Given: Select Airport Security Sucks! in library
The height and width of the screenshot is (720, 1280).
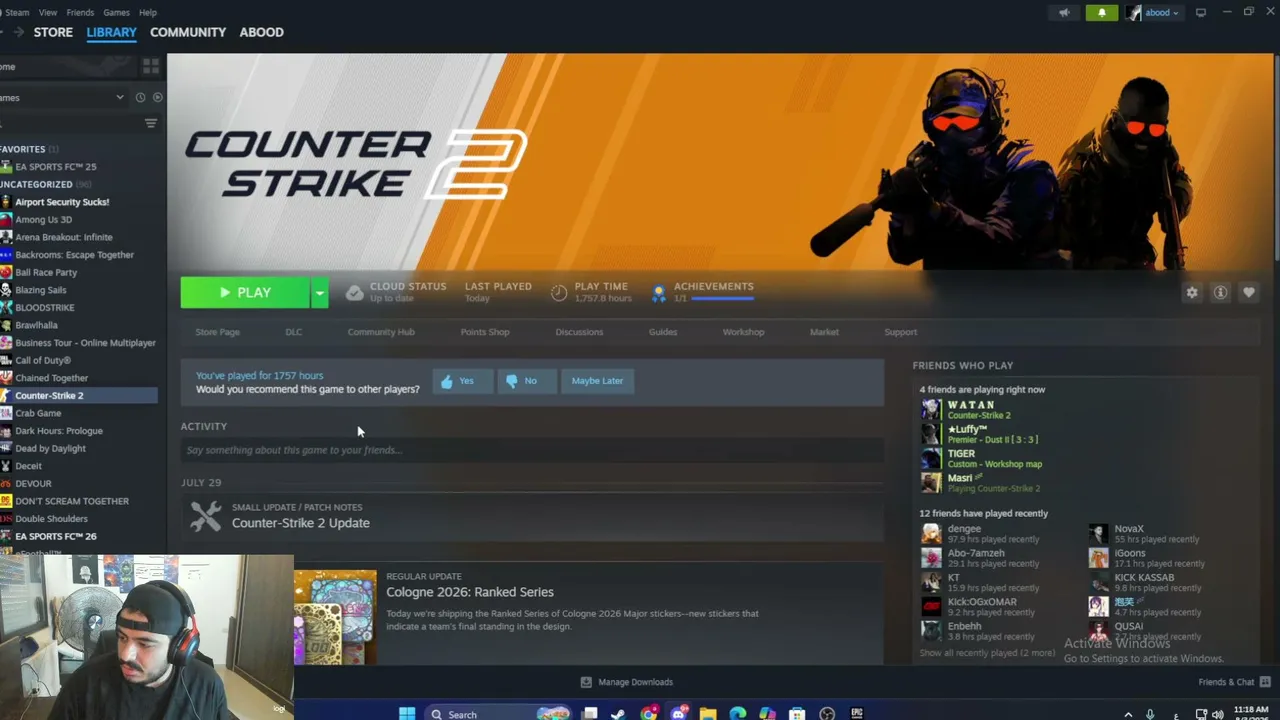Looking at the screenshot, I should coord(62,202).
